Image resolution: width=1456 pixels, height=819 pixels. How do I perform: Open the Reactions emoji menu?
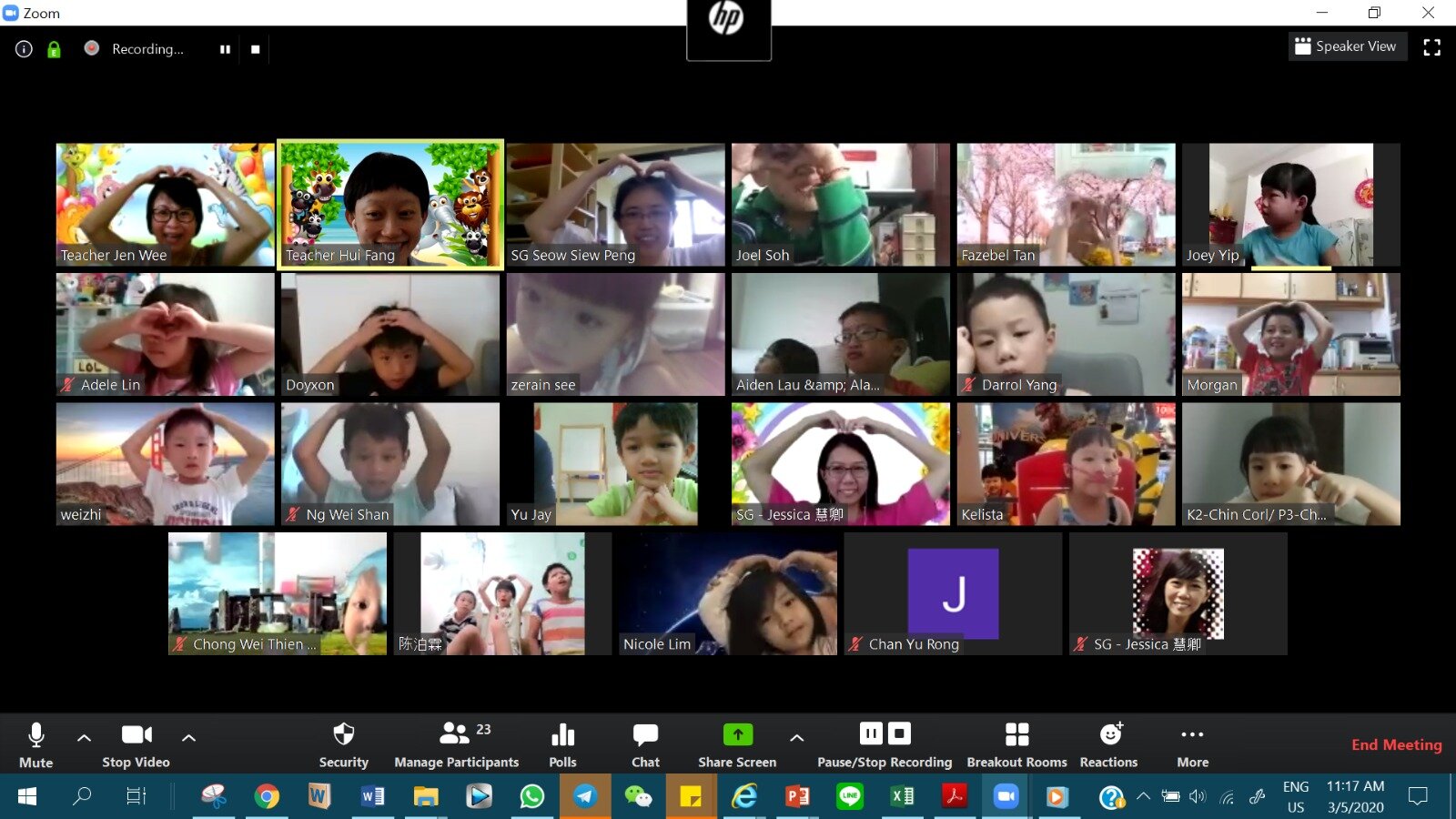1109,745
